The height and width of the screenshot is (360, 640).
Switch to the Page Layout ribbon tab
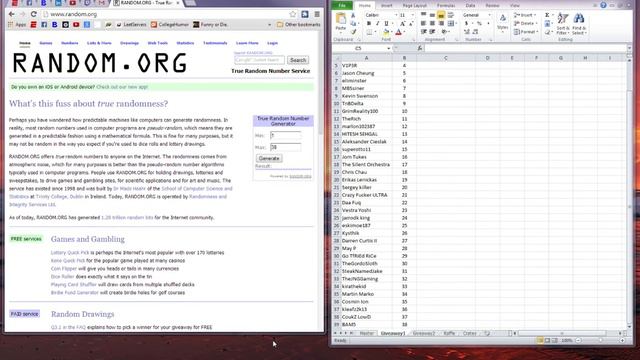[415, 6]
